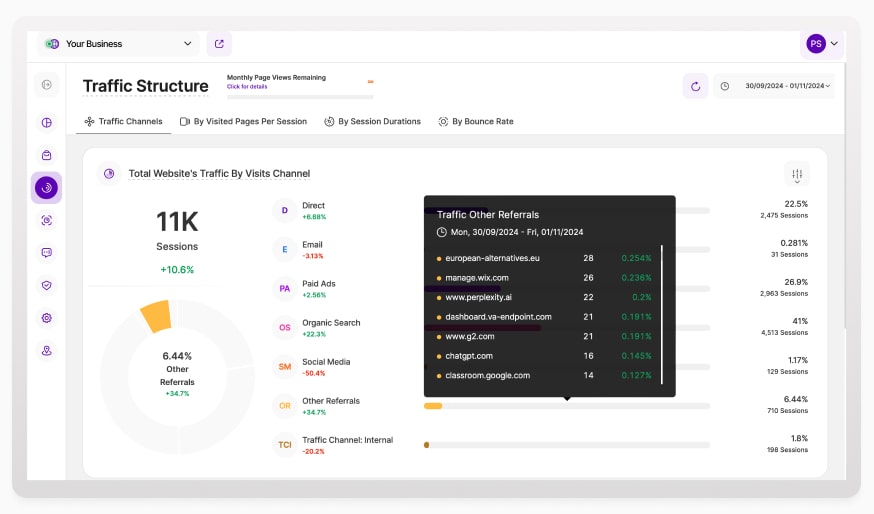Click the location pin sidebar icon
This screenshot has height=514, width=874.
pyautogui.click(x=46, y=351)
